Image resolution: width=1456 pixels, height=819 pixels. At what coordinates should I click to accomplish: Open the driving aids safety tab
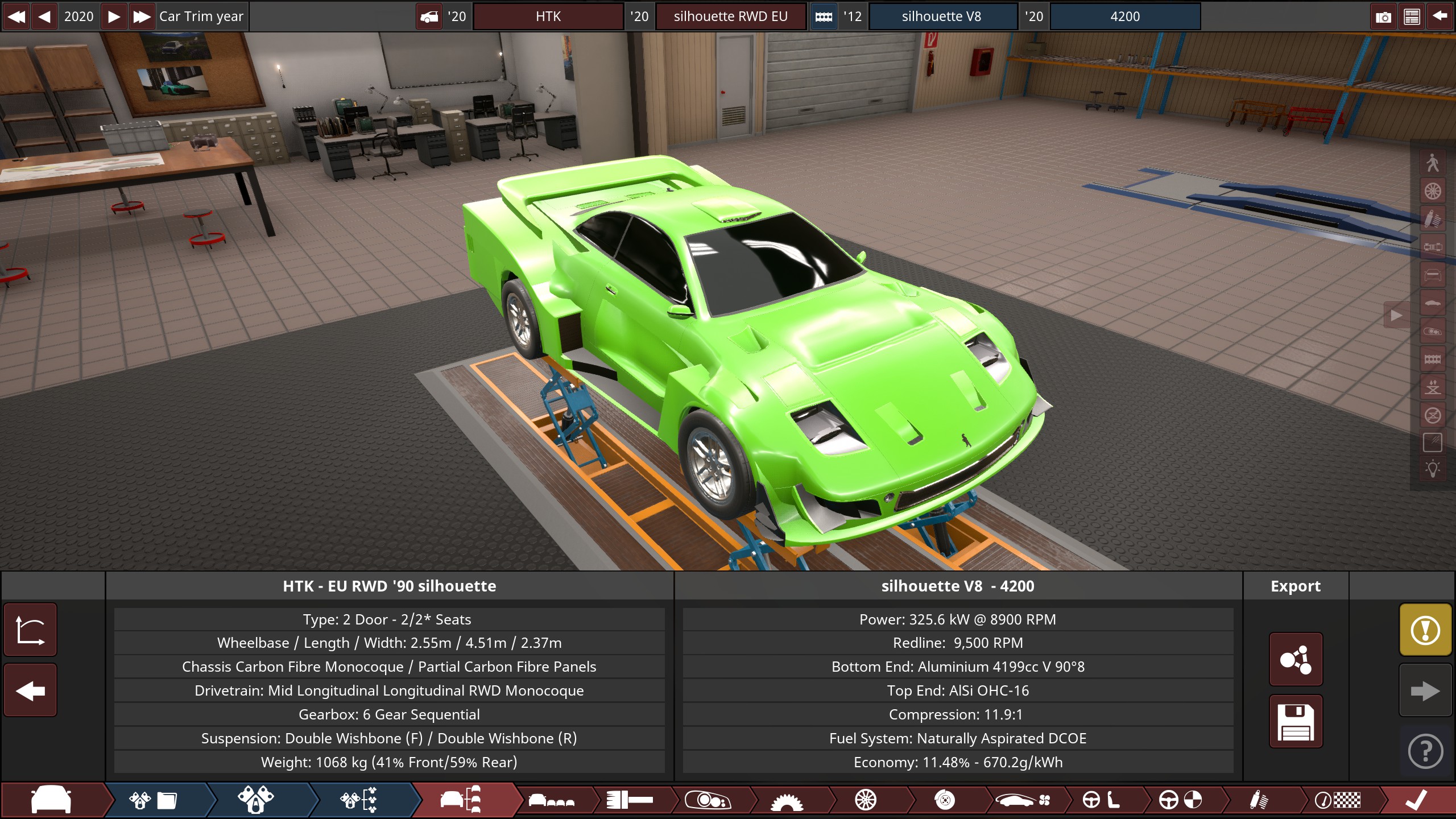pyautogui.click(x=1180, y=800)
